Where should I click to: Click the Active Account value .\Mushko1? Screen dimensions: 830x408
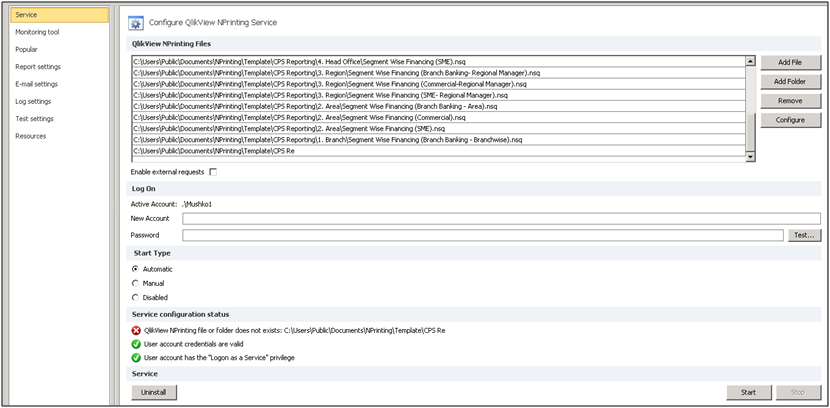pyautogui.click(x=197, y=204)
